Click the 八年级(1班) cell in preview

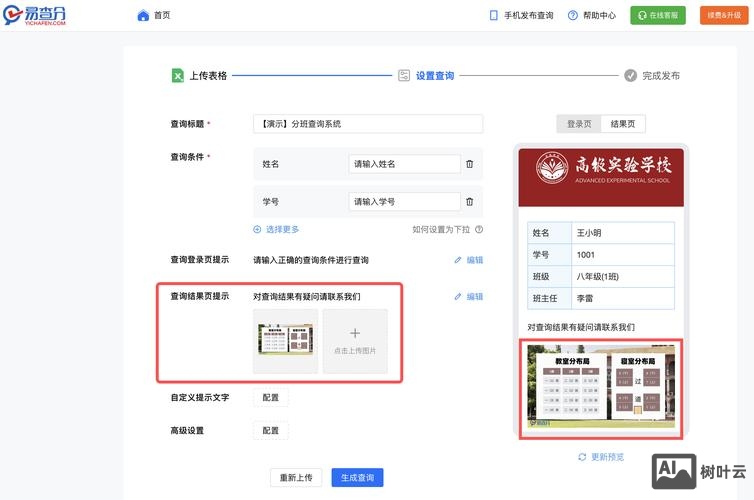pyautogui.click(x=623, y=276)
